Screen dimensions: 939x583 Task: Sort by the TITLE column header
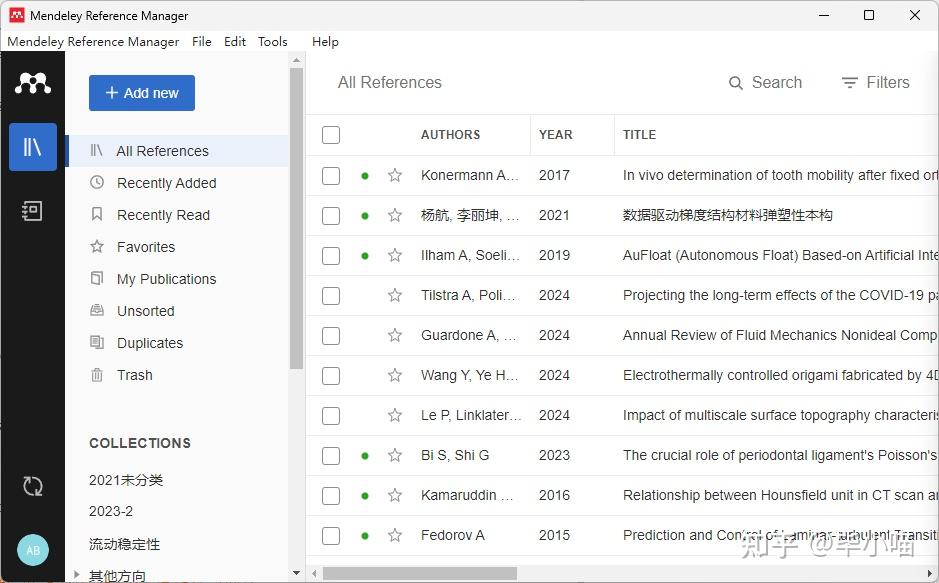click(x=639, y=135)
